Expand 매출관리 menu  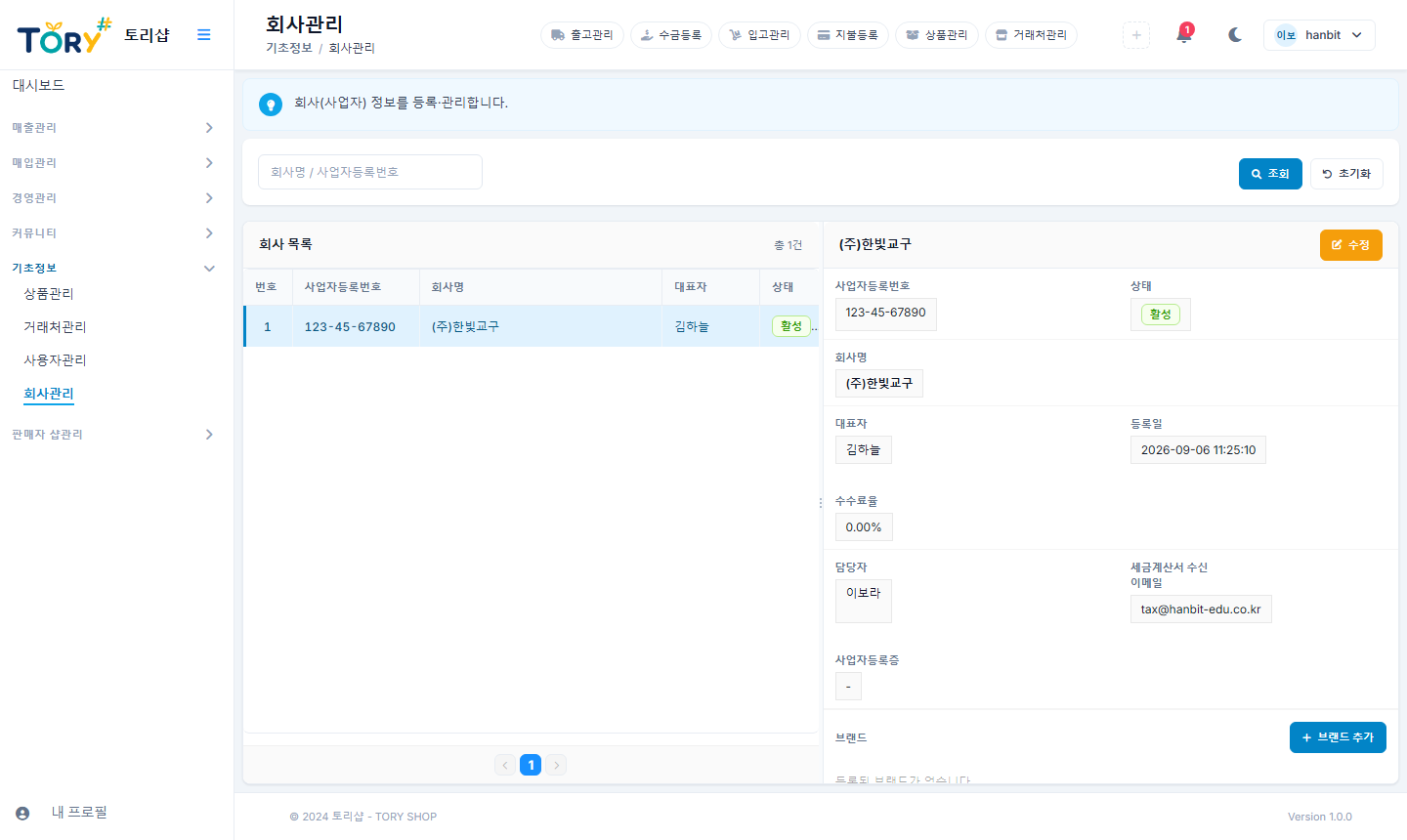tap(113, 128)
